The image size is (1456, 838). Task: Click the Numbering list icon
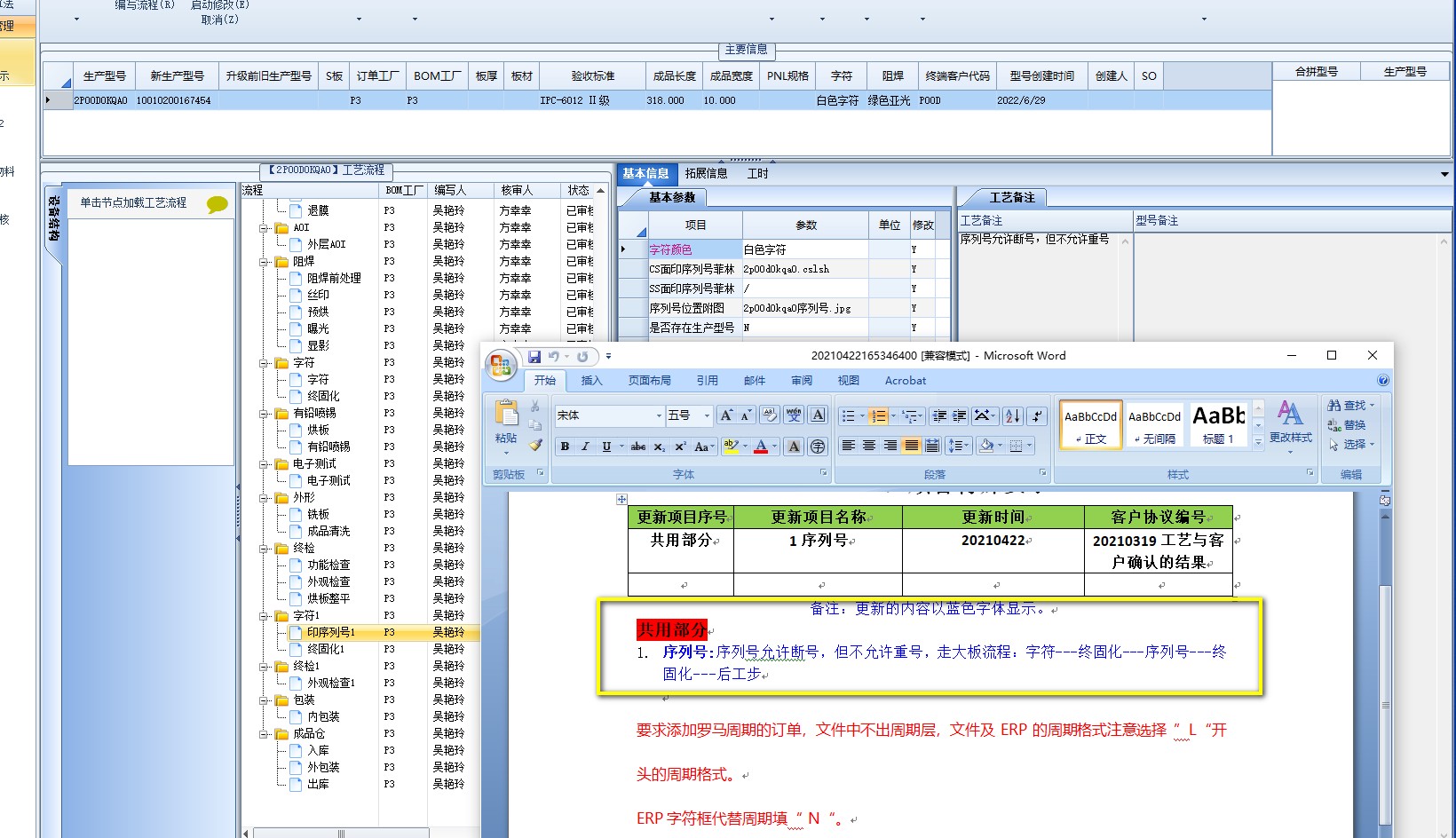878,415
